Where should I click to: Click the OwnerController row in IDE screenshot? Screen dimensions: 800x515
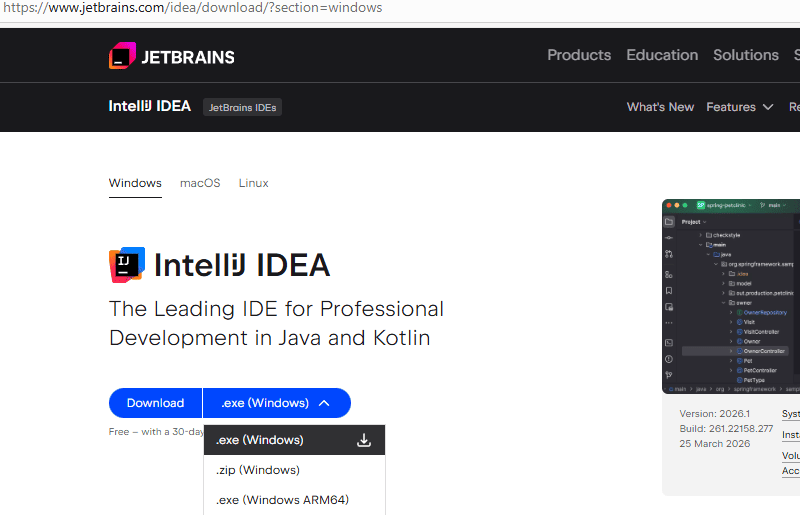735,351
